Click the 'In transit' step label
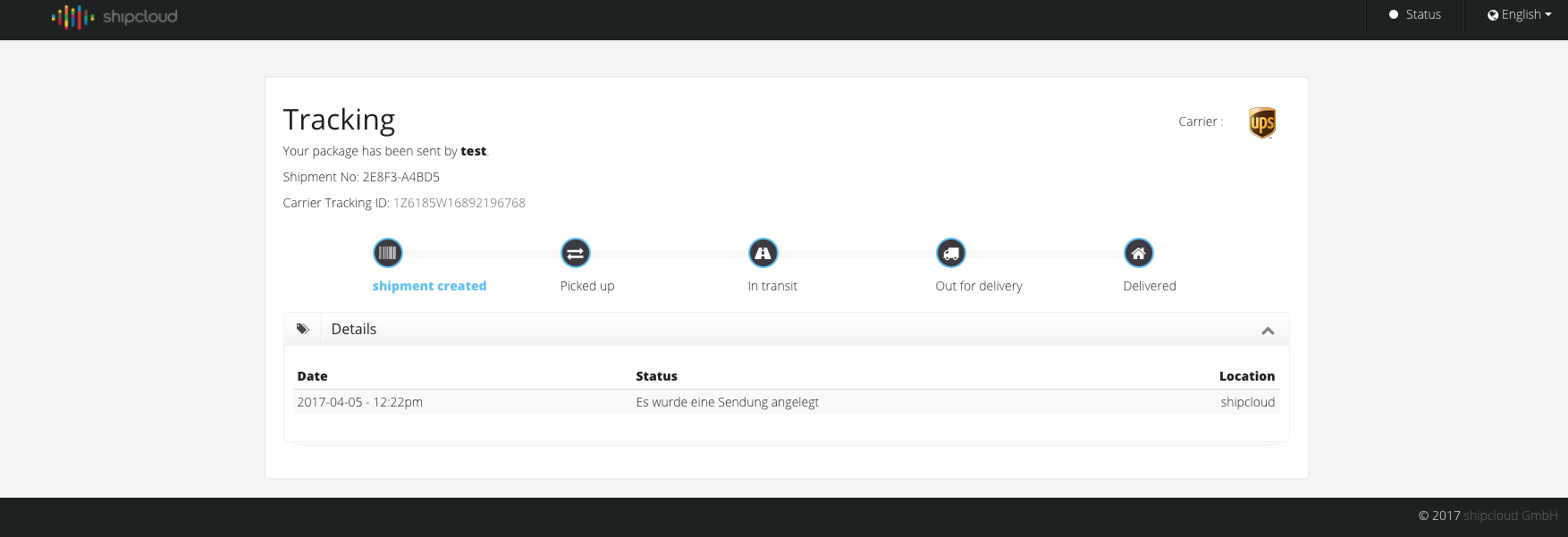The width and height of the screenshot is (1568, 537). [x=772, y=286]
